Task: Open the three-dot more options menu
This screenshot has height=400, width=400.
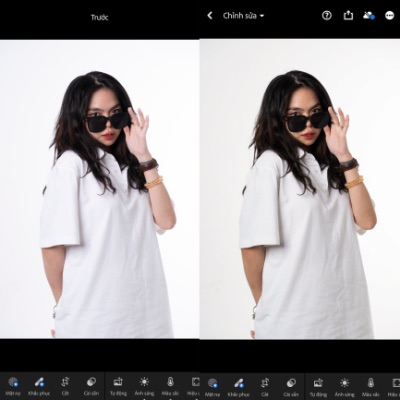Action: coord(389,16)
